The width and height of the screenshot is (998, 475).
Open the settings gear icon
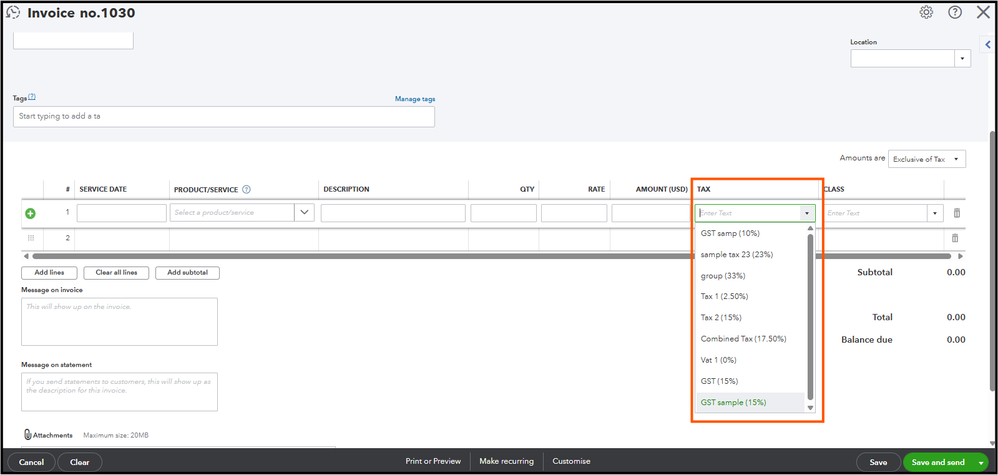point(926,12)
